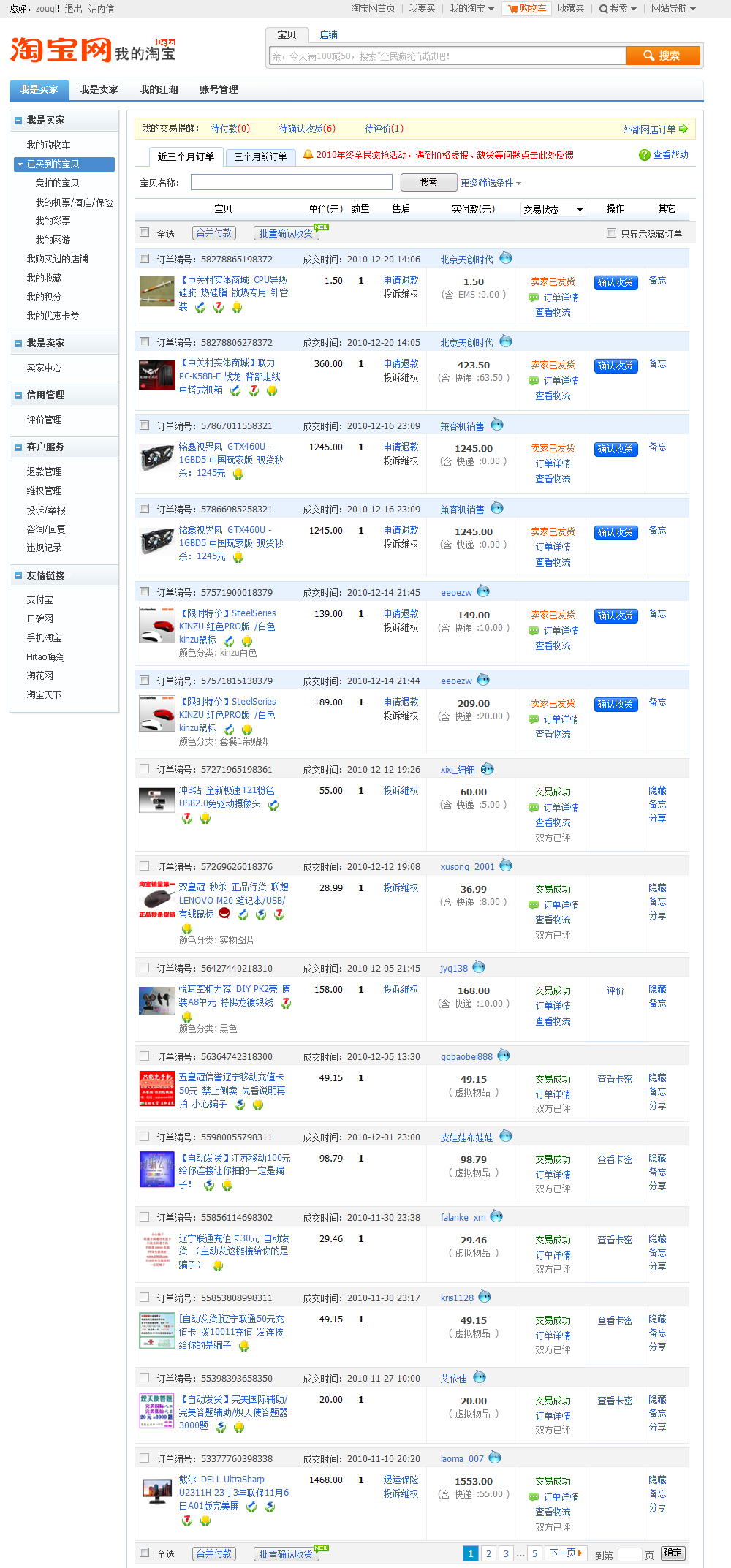Click the Wangwang chat icon next to seller xusong_2001
The height and width of the screenshot is (1568, 731).
click(506, 866)
